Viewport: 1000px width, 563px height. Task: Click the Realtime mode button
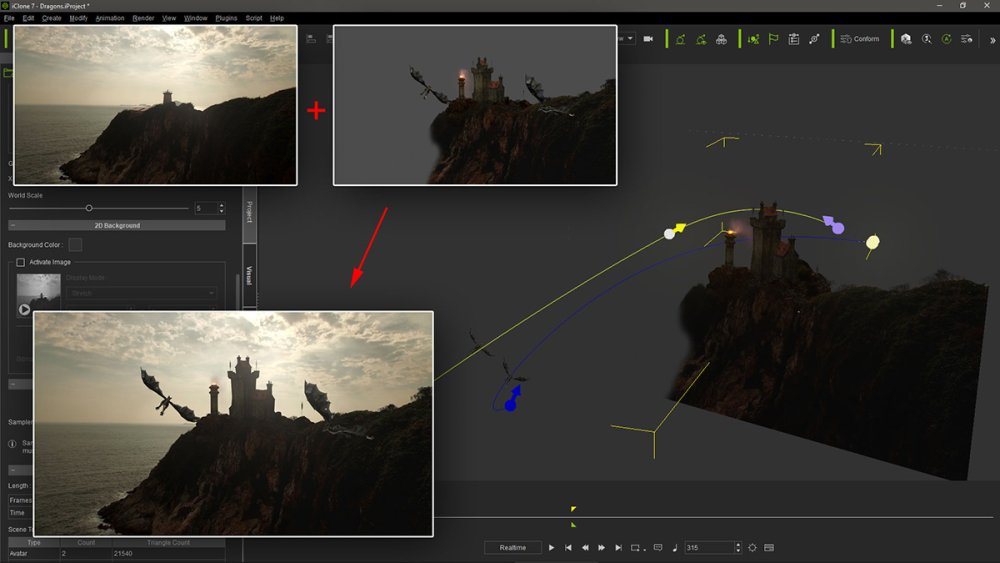pos(513,548)
